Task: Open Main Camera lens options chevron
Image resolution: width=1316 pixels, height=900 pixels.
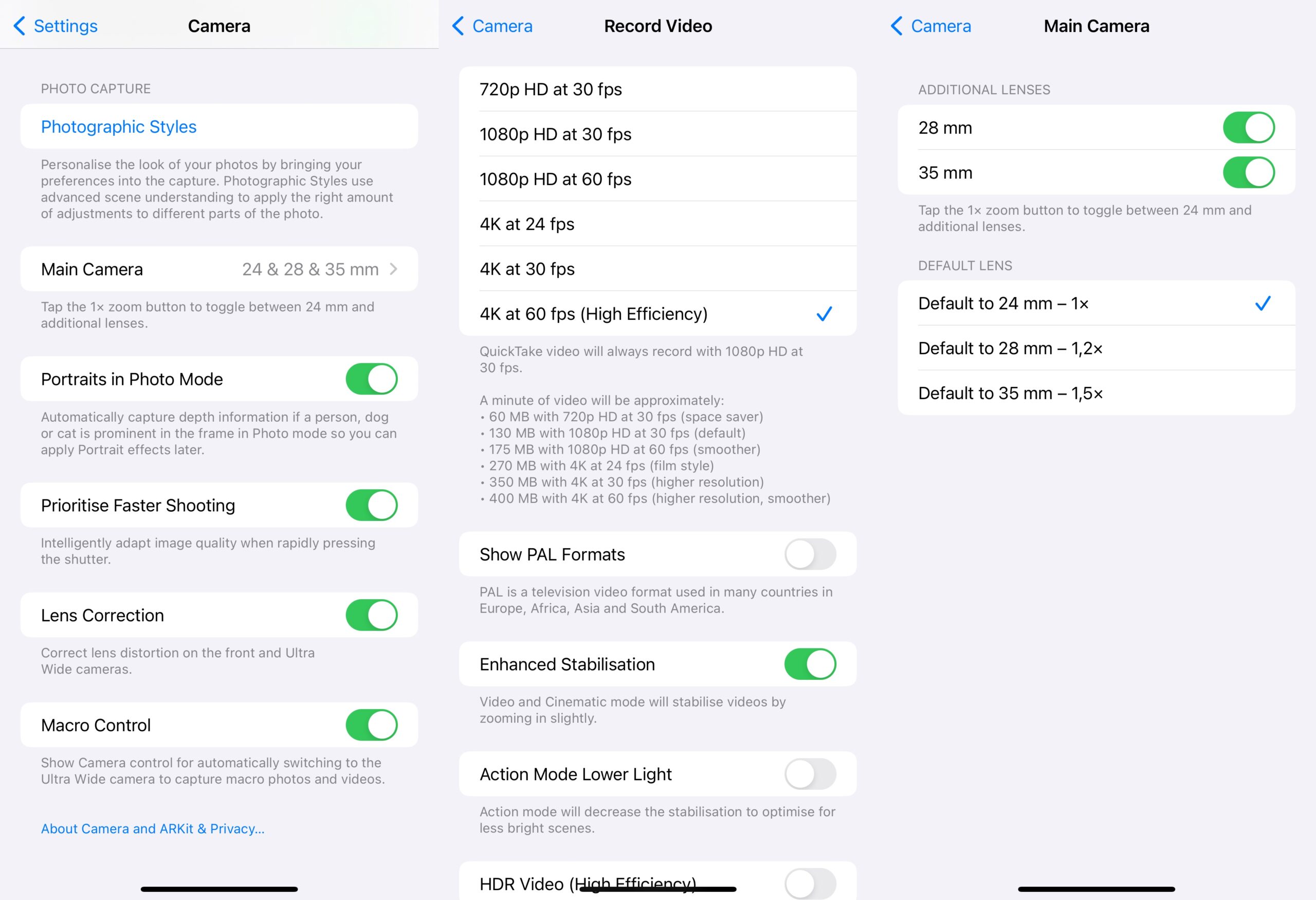Action: tap(394, 269)
